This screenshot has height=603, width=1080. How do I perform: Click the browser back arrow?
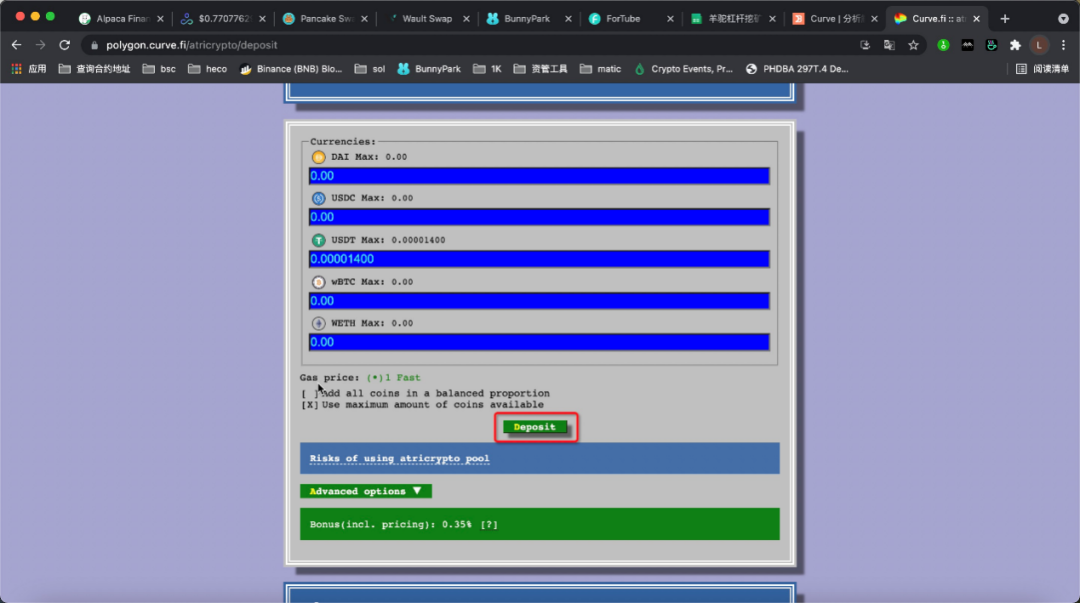16,45
